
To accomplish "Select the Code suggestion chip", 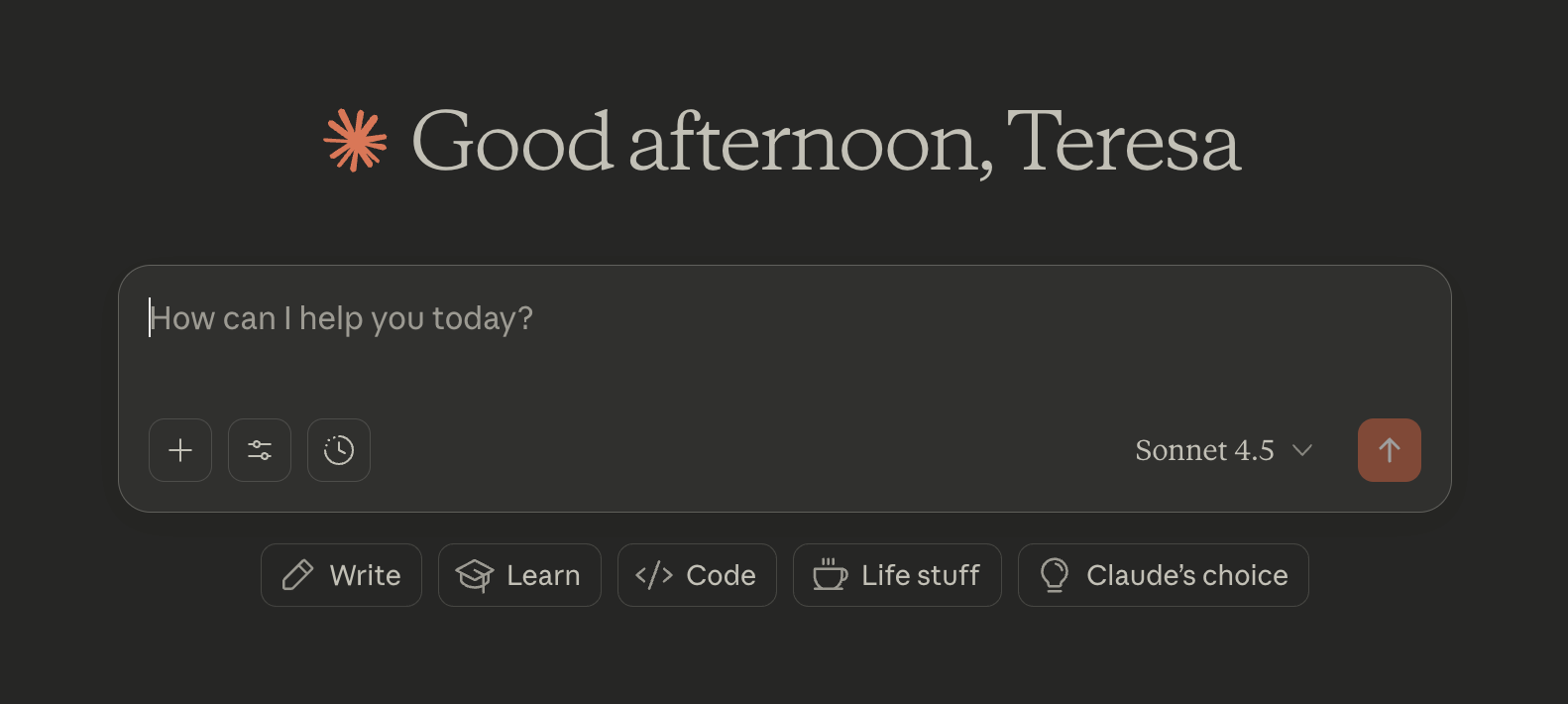I will (x=697, y=575).
